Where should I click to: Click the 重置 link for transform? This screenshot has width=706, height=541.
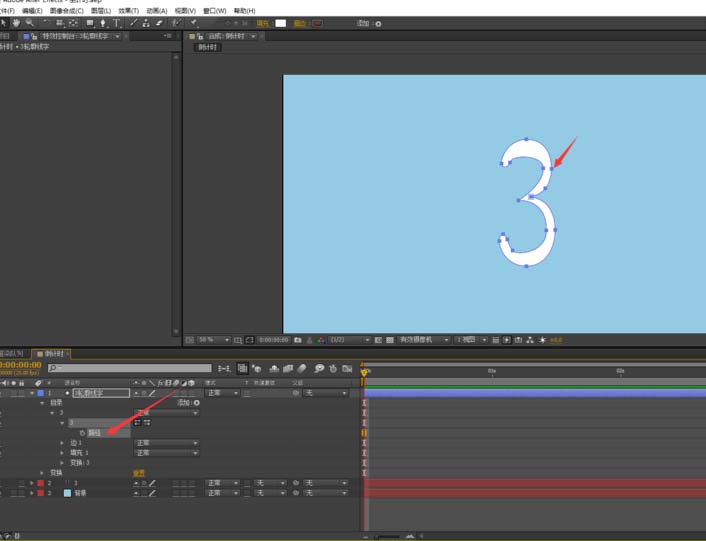tap(139, 473)
